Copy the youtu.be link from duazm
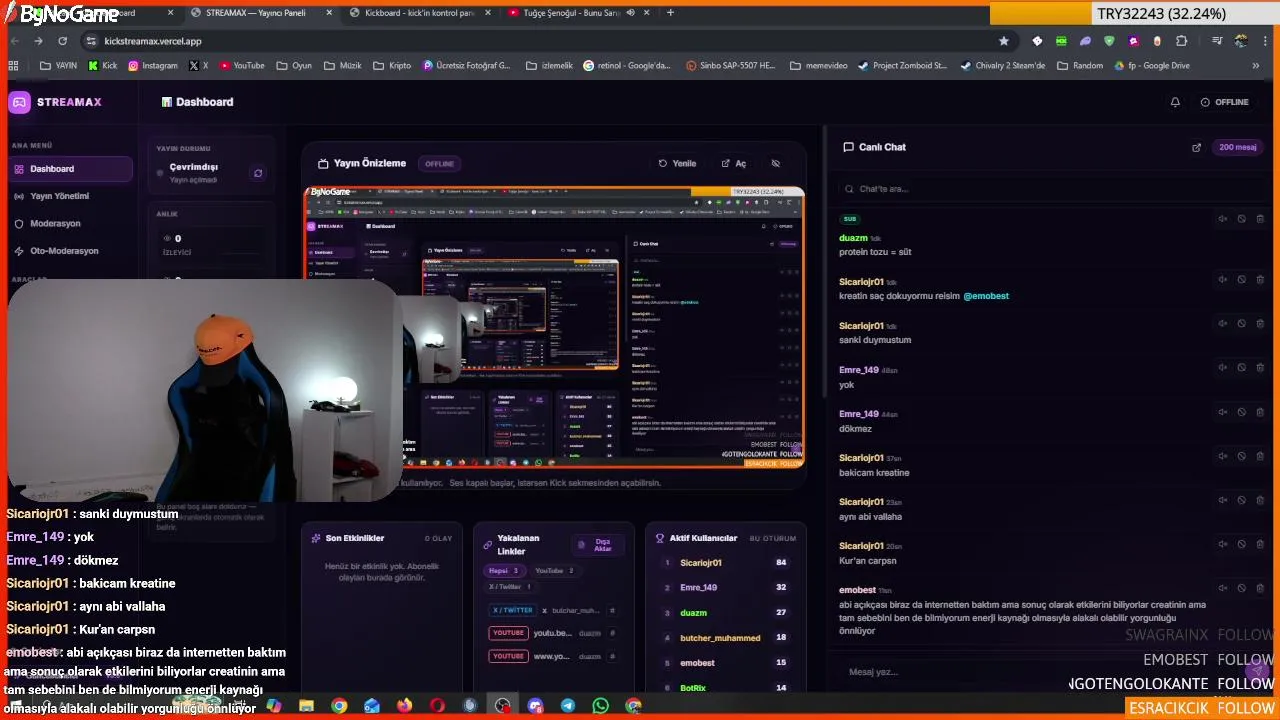Viewport: 1280px width, 720px height. (612, 633)
